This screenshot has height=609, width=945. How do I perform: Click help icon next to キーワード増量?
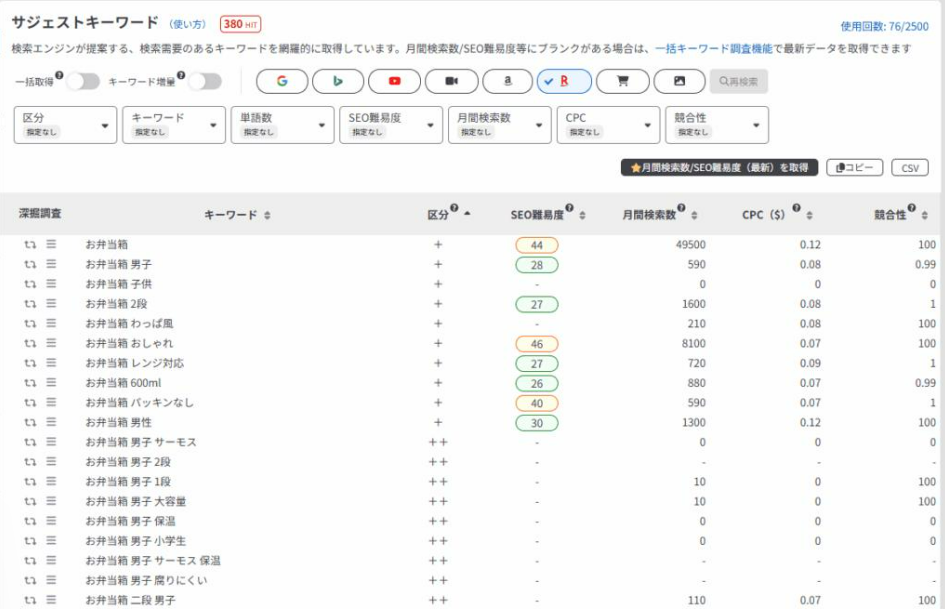[x=181, y=75]
